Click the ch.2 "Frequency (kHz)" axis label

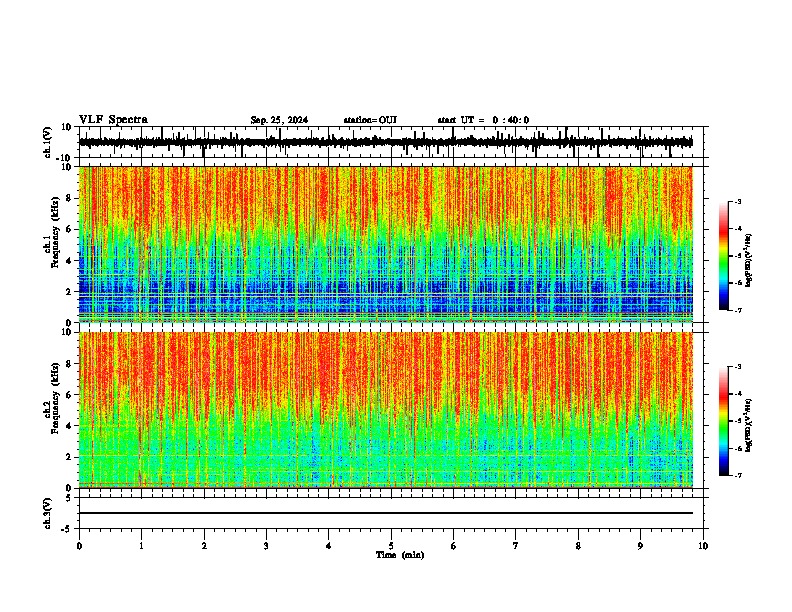tap(56, 397)
